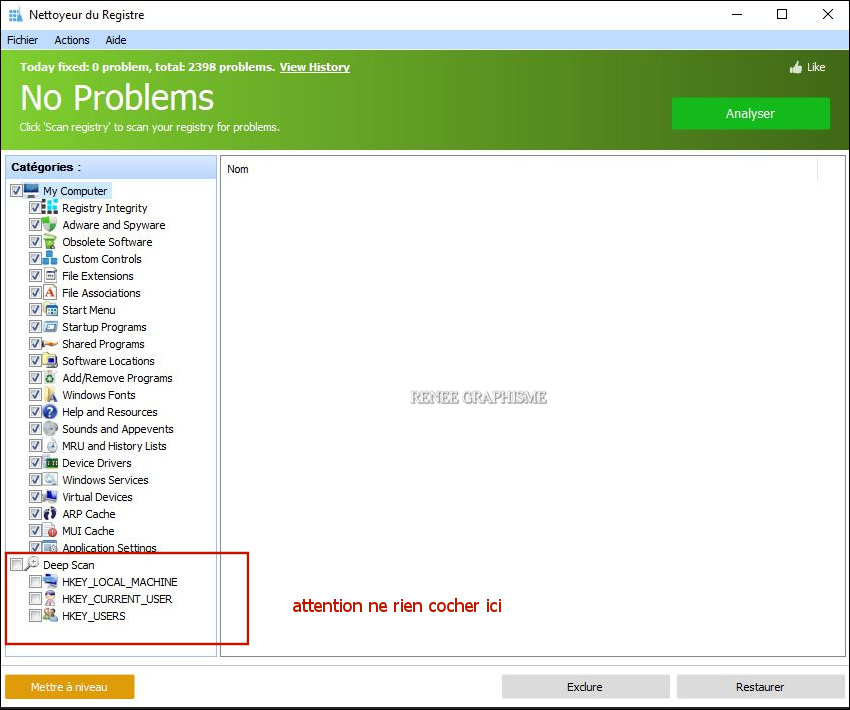Disable the File Extensions checkbox
The image size is (850, 710).
click(x=35, y=275)
